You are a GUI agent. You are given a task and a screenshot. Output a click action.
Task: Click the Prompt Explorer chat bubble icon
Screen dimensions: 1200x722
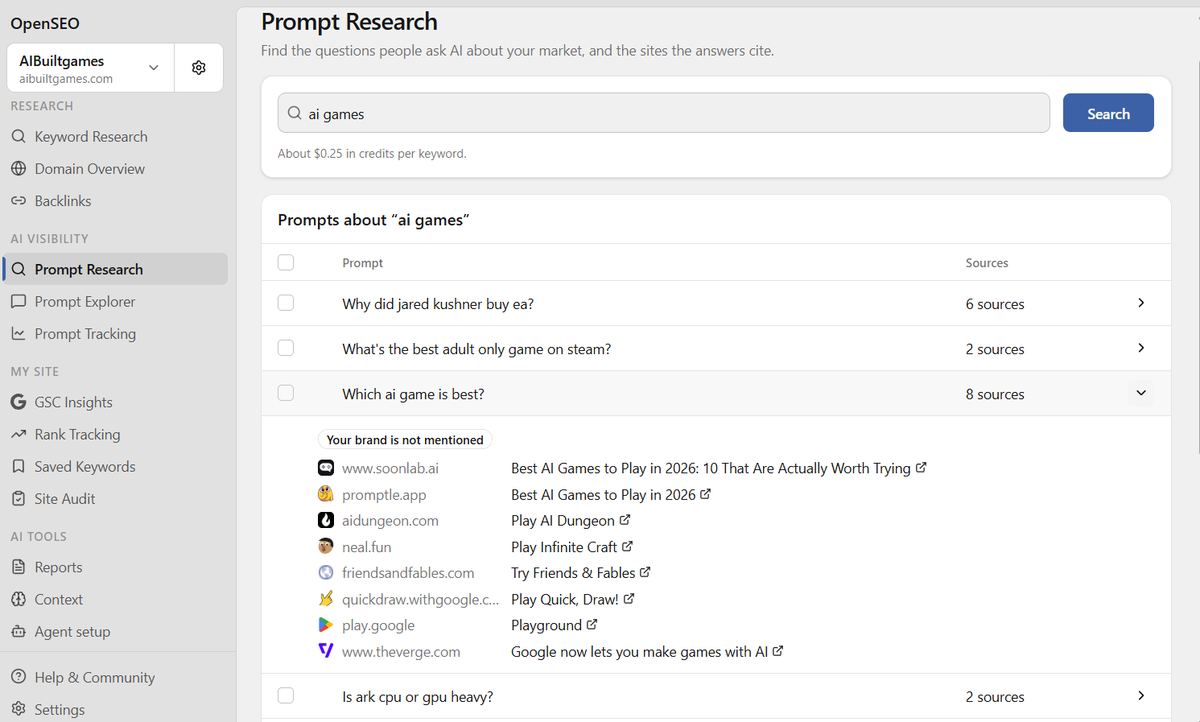pyautogui.click(x=18, y=302)
